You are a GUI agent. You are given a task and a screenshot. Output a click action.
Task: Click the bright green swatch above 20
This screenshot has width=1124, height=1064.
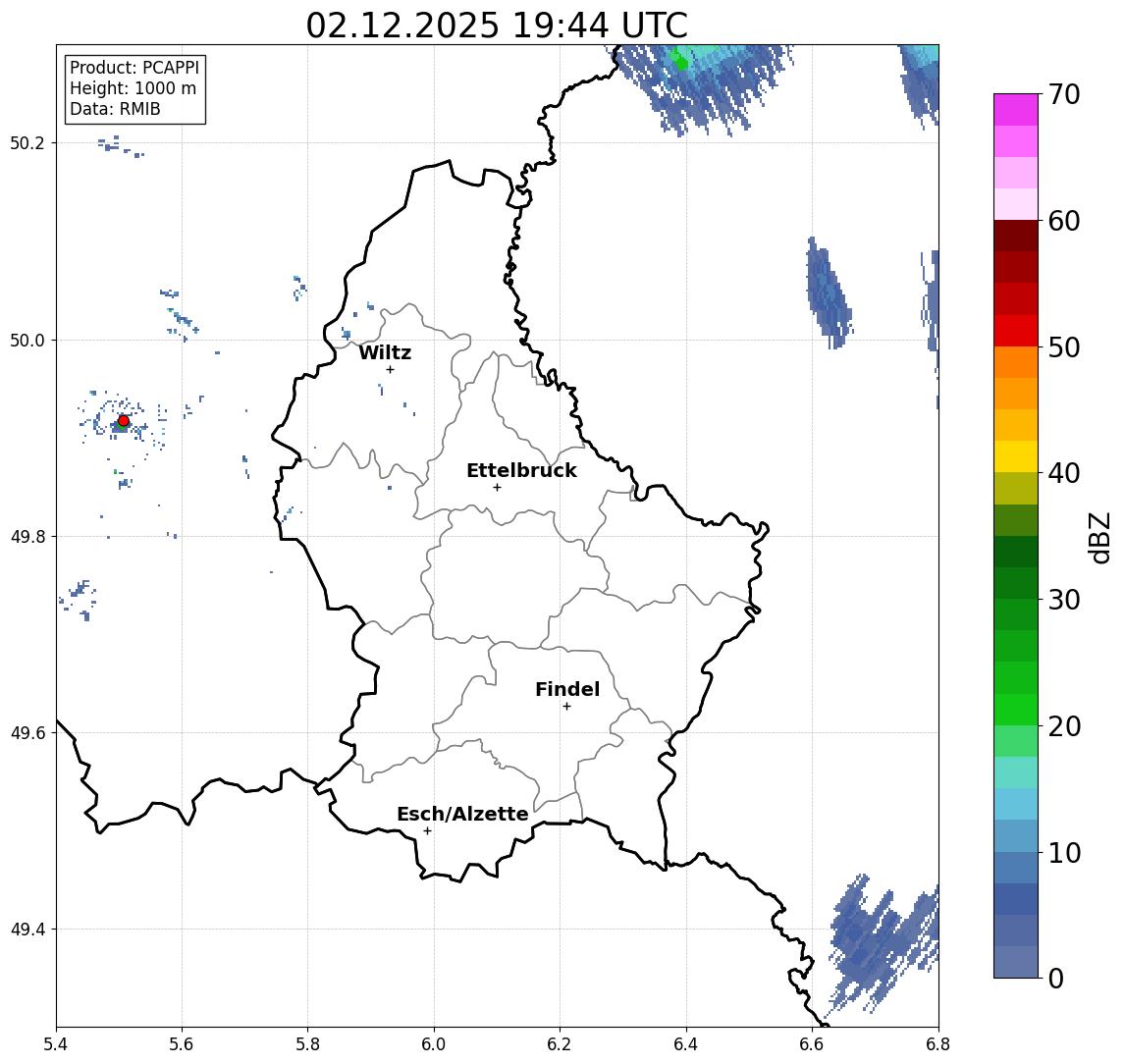[1016, 709]
